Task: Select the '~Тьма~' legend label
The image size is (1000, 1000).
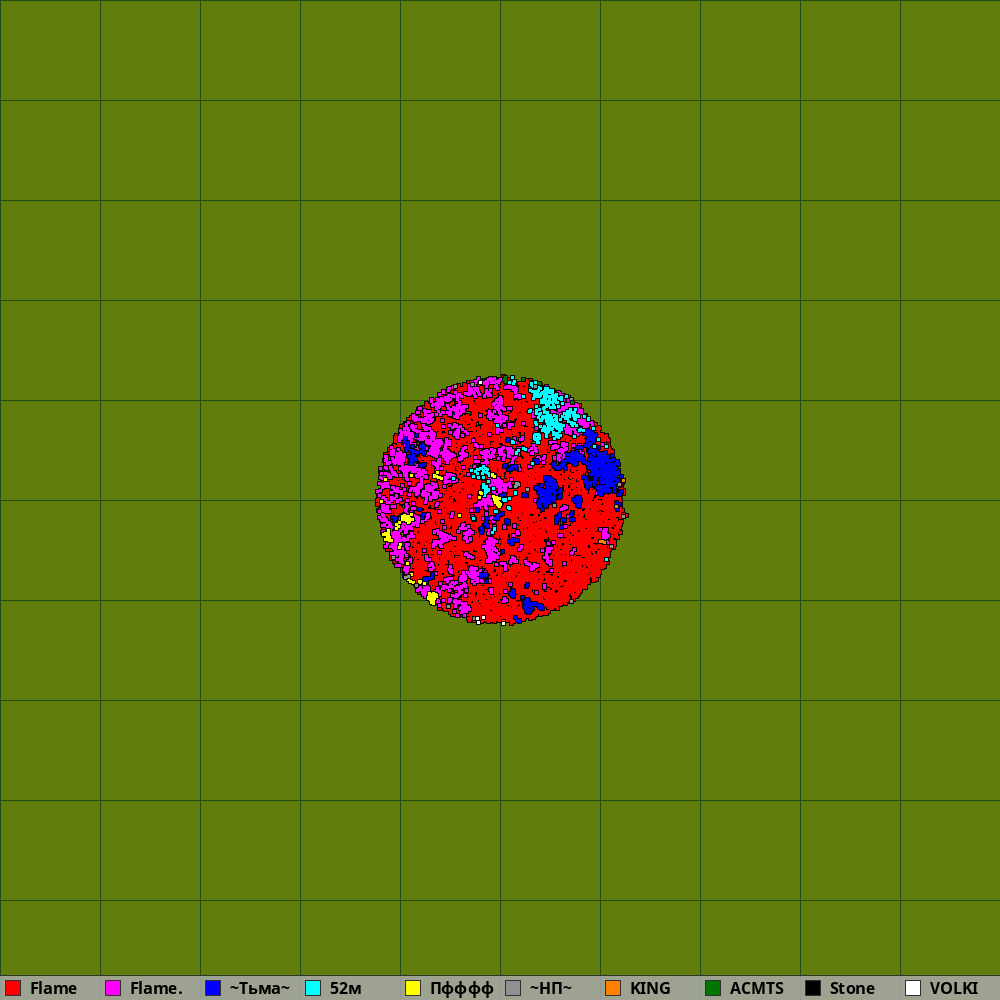Action: coord(260,989)
